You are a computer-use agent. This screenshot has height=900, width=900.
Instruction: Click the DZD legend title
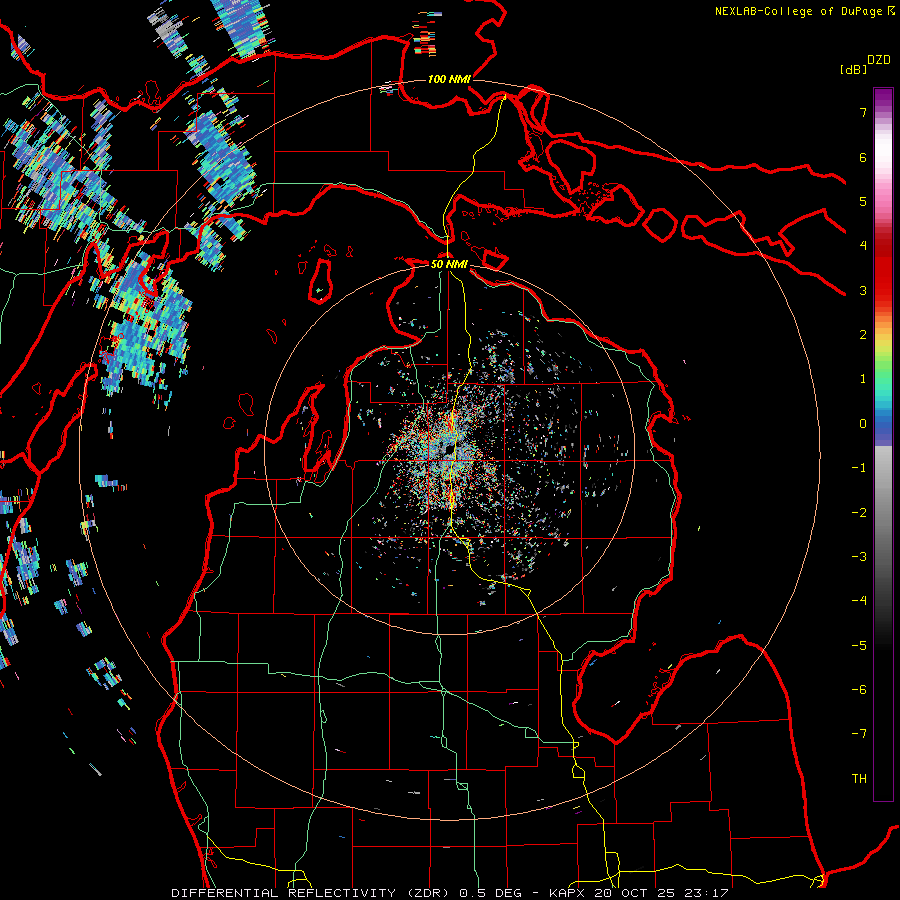tap(879, 60)
